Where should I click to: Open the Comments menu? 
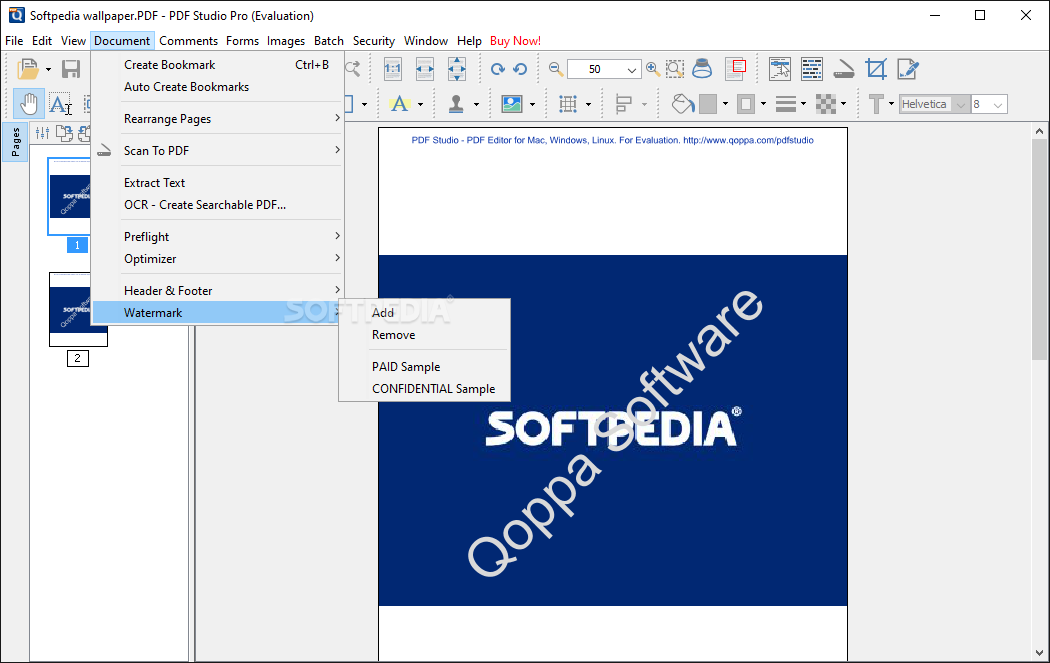coord(188,41)
